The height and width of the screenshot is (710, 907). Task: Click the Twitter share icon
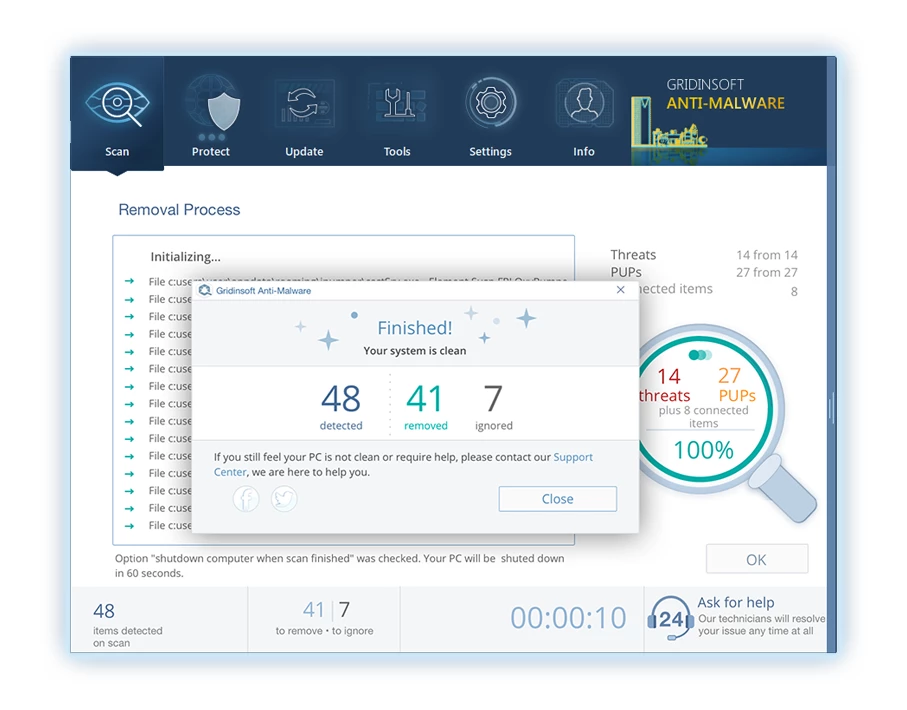(284, 498)
